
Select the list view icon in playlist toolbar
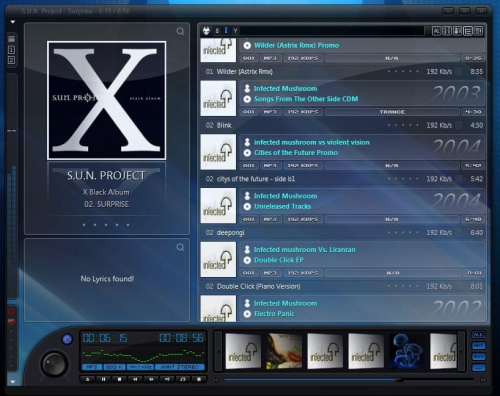[468, 31]
